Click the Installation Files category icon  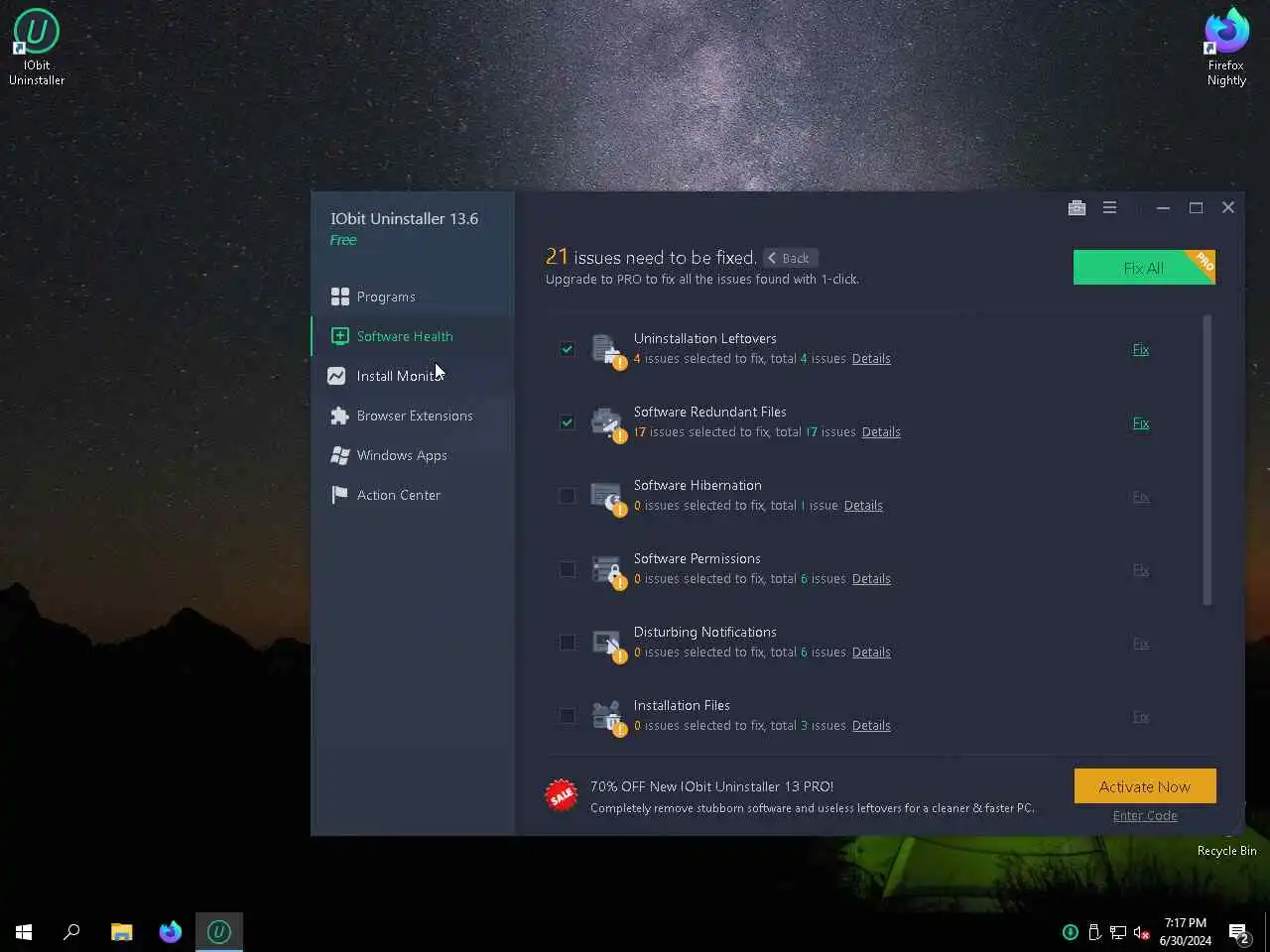point(607,718)
